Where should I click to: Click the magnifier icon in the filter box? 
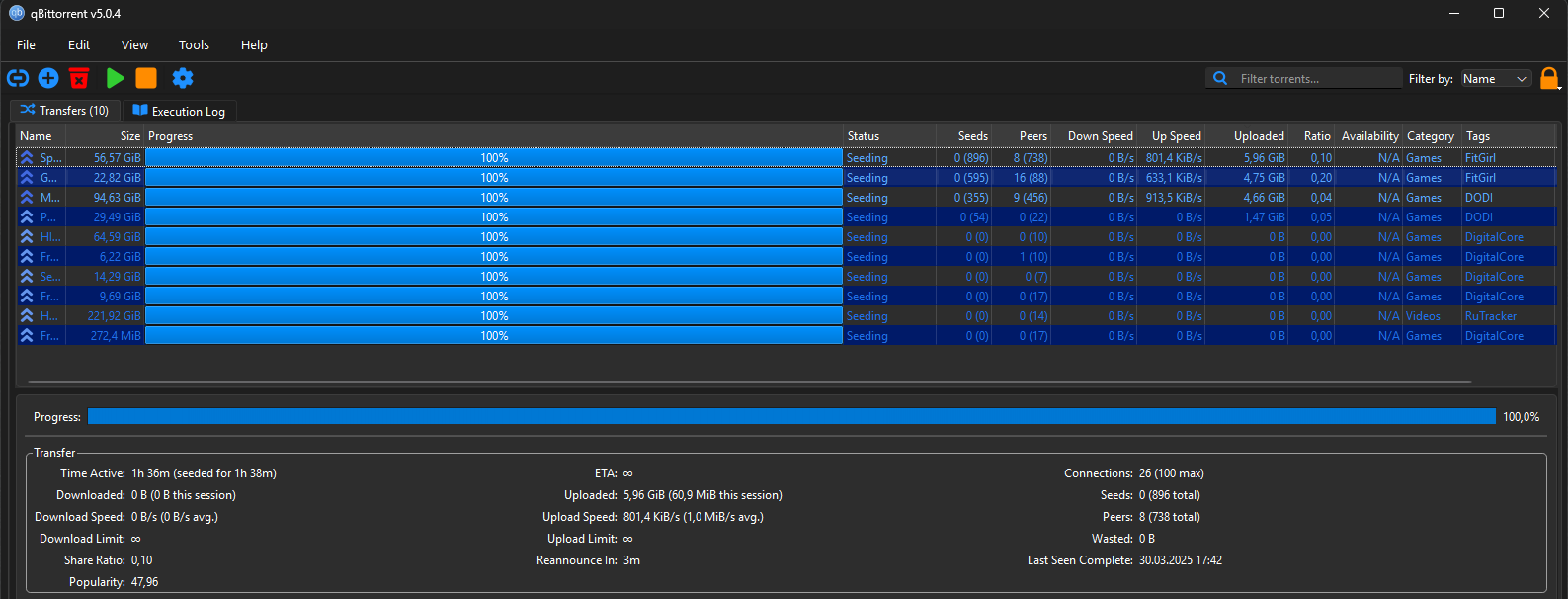(x=1220, y=78)
